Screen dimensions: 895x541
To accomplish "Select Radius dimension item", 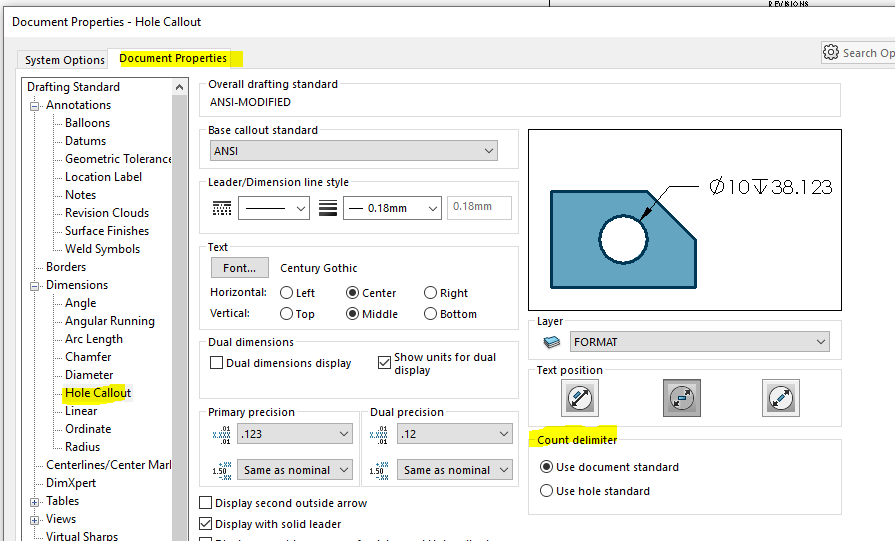I will (x=82, y=447).
